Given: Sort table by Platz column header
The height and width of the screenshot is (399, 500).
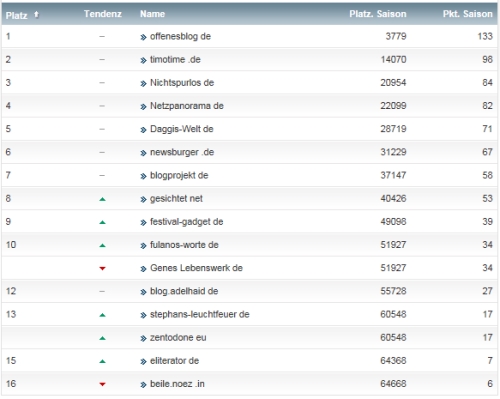Looking at the screenshot, I should point(17,15).
